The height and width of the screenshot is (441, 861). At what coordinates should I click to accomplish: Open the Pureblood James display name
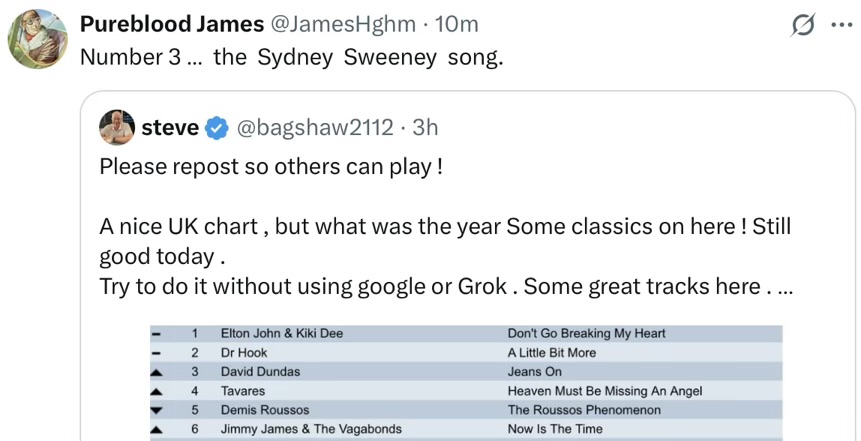[172, 24]
